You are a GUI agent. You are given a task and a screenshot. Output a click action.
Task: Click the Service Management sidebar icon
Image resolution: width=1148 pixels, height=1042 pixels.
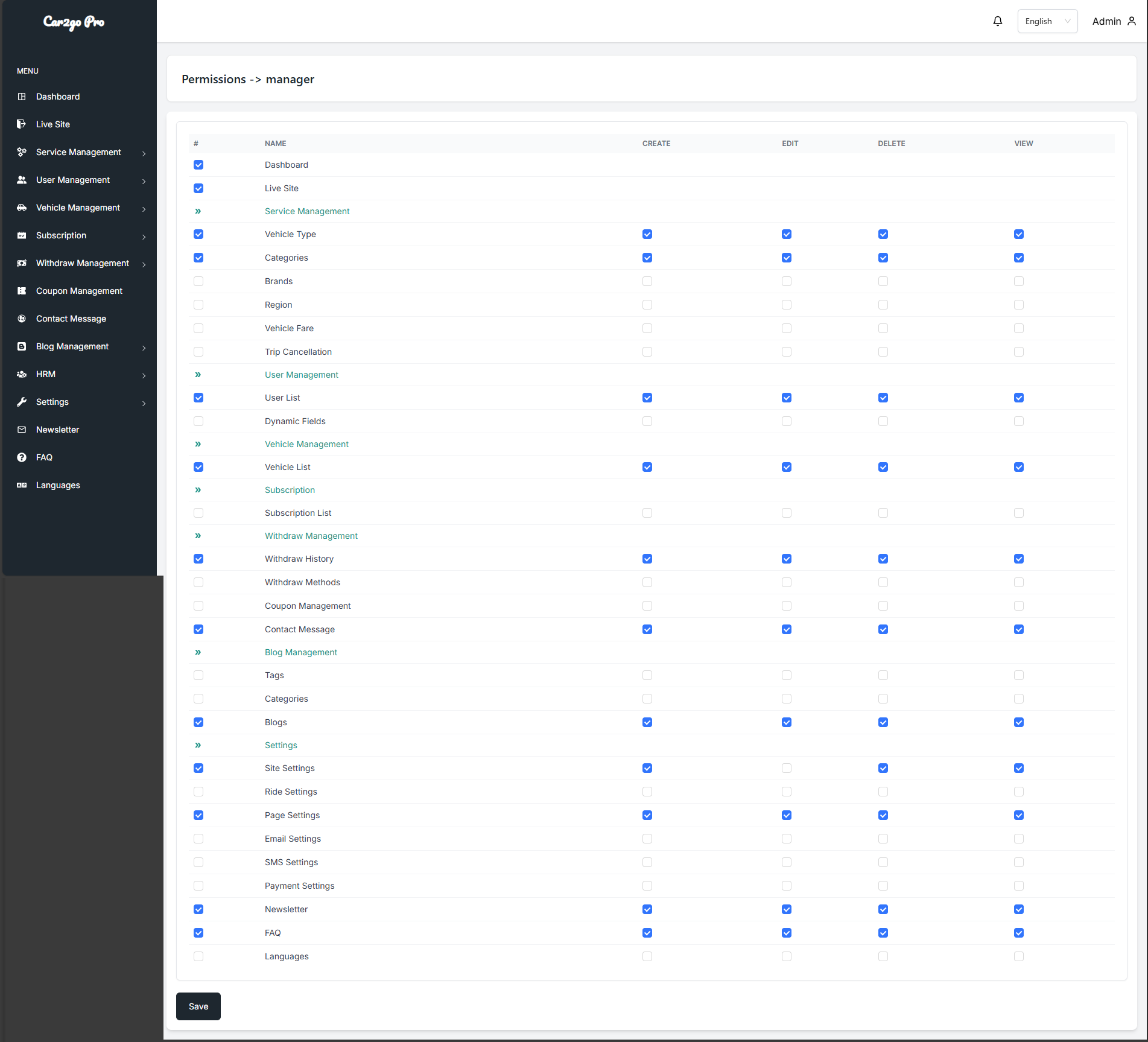click(x=22, y=152)
